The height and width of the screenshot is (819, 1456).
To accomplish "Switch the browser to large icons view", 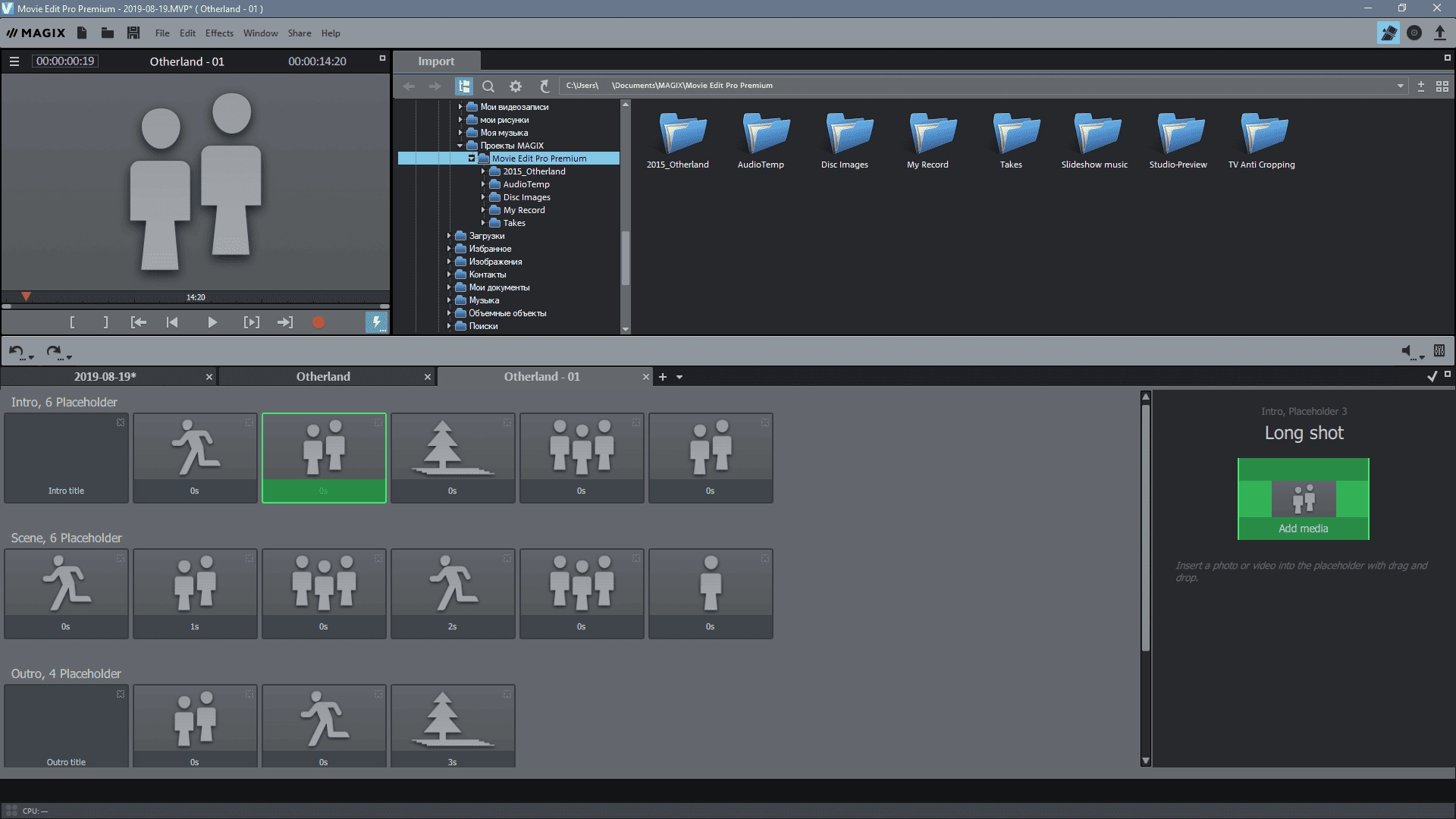I will click(x=1442, y=86).
